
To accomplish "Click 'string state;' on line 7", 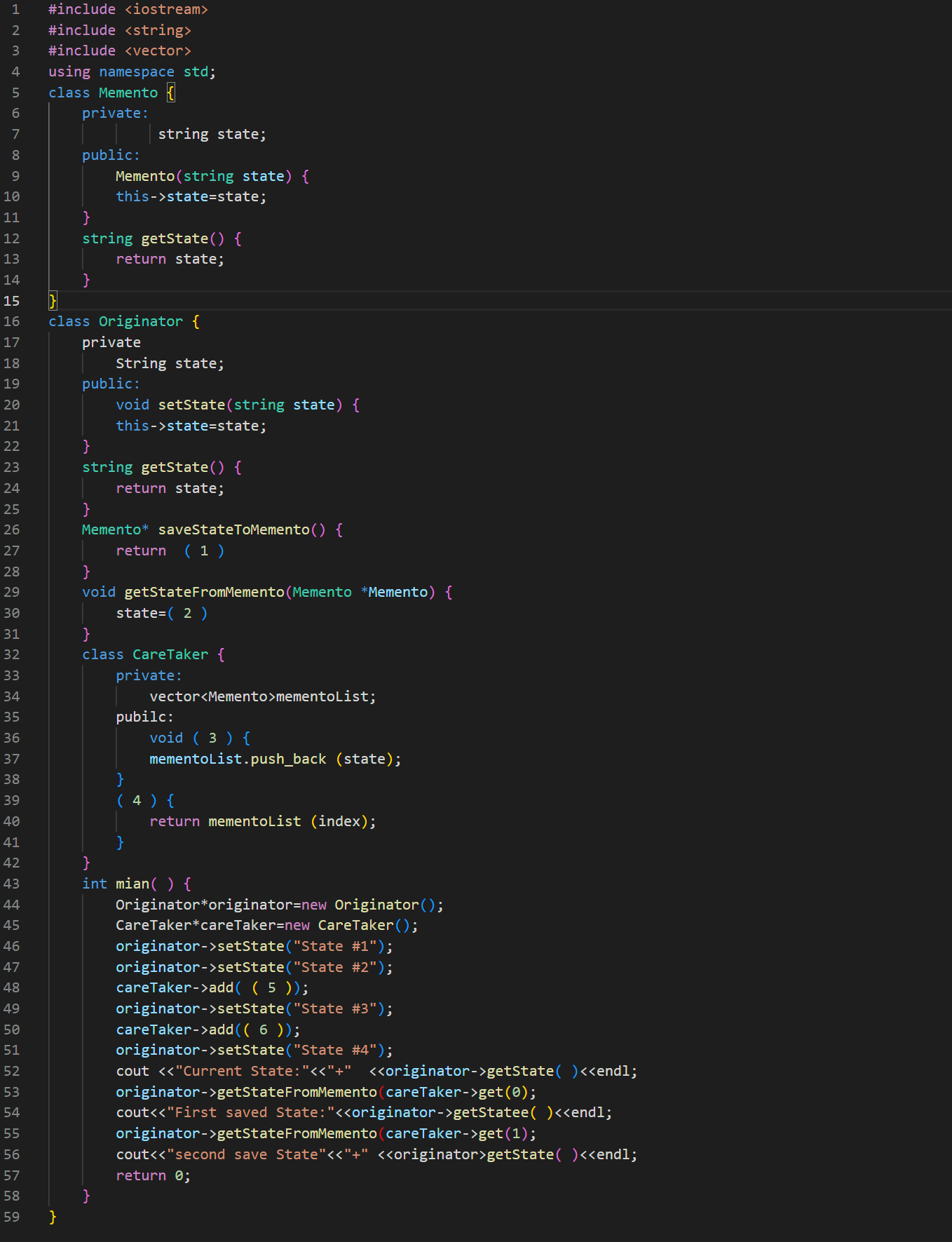I will 212,135.
